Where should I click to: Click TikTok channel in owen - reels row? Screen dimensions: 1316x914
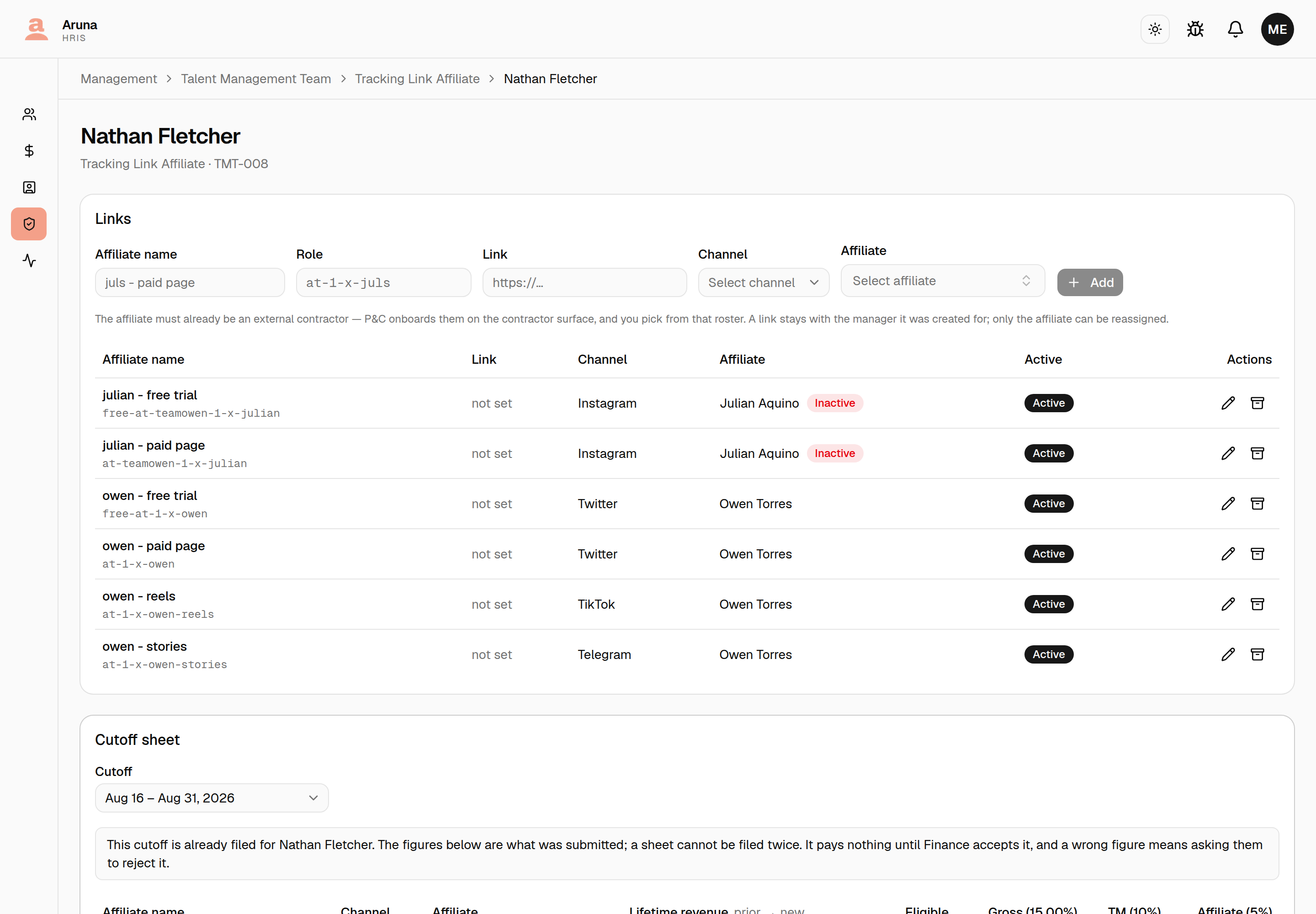tap(595, 604)
